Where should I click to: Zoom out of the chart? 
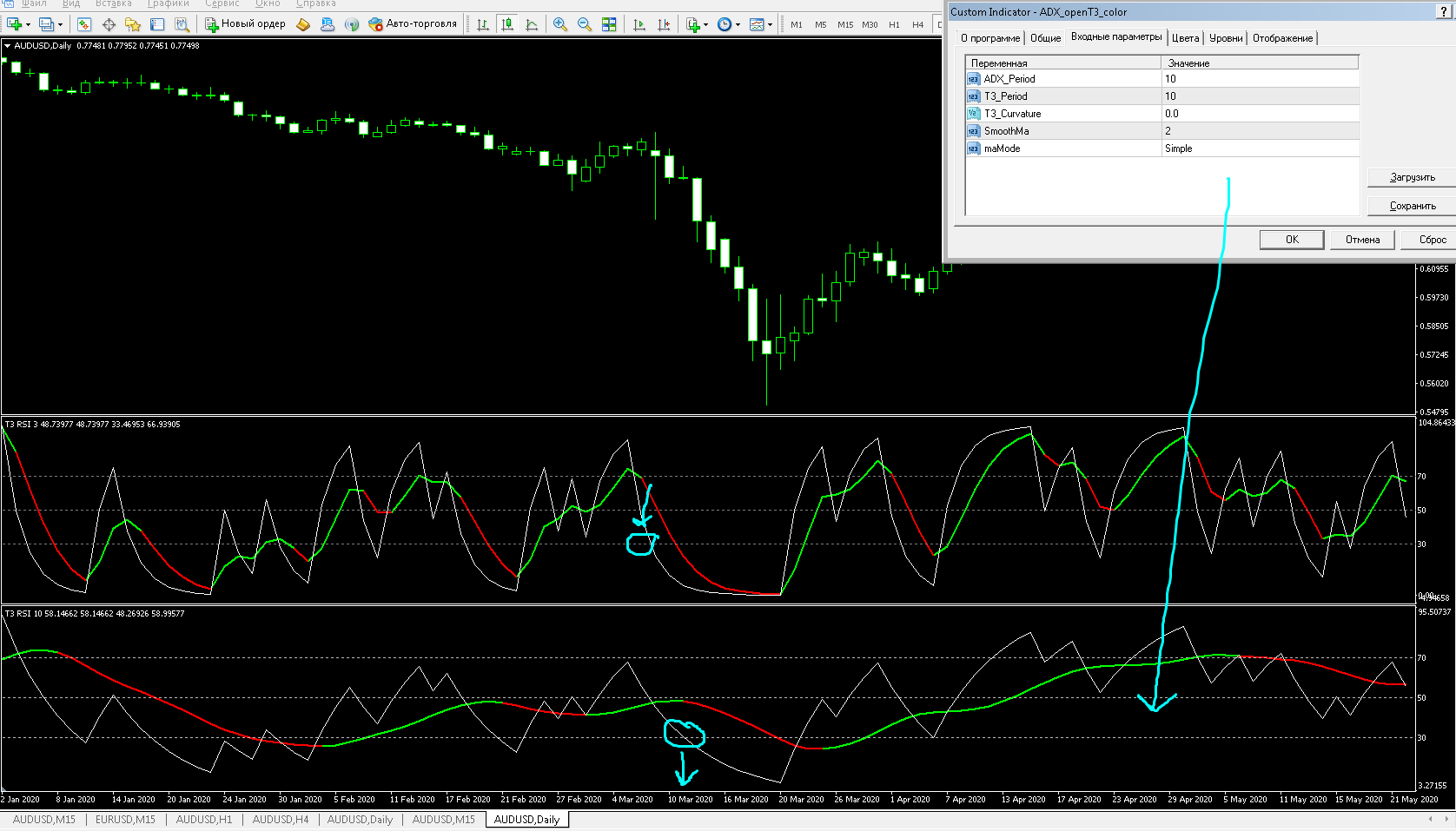point(585,24)
